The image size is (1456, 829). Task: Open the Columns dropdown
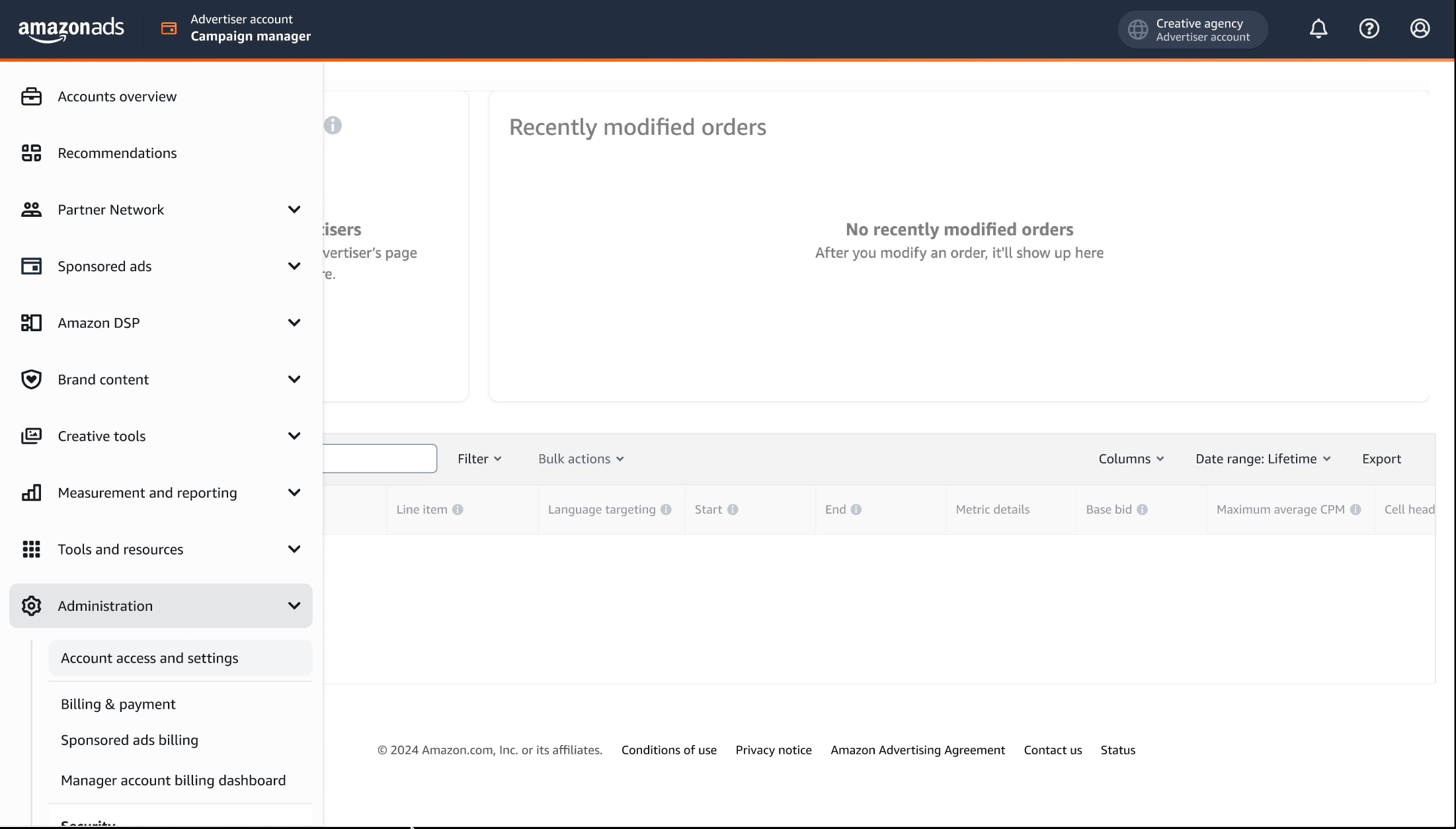click(1131, 458)
